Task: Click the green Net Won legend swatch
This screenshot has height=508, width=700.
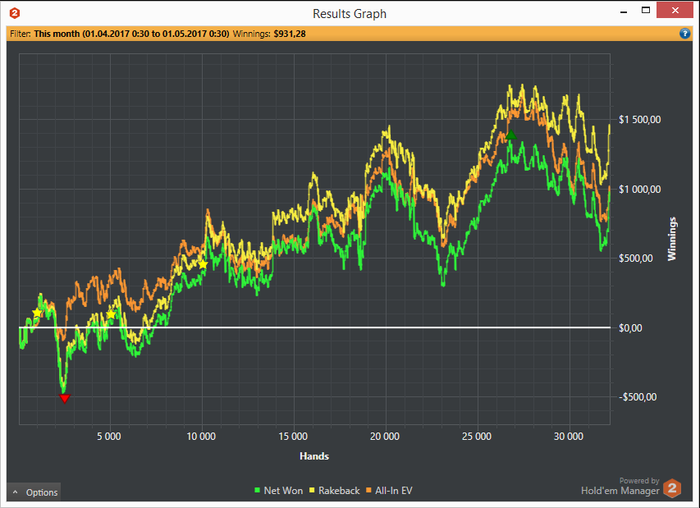Action: coord(257,491)
